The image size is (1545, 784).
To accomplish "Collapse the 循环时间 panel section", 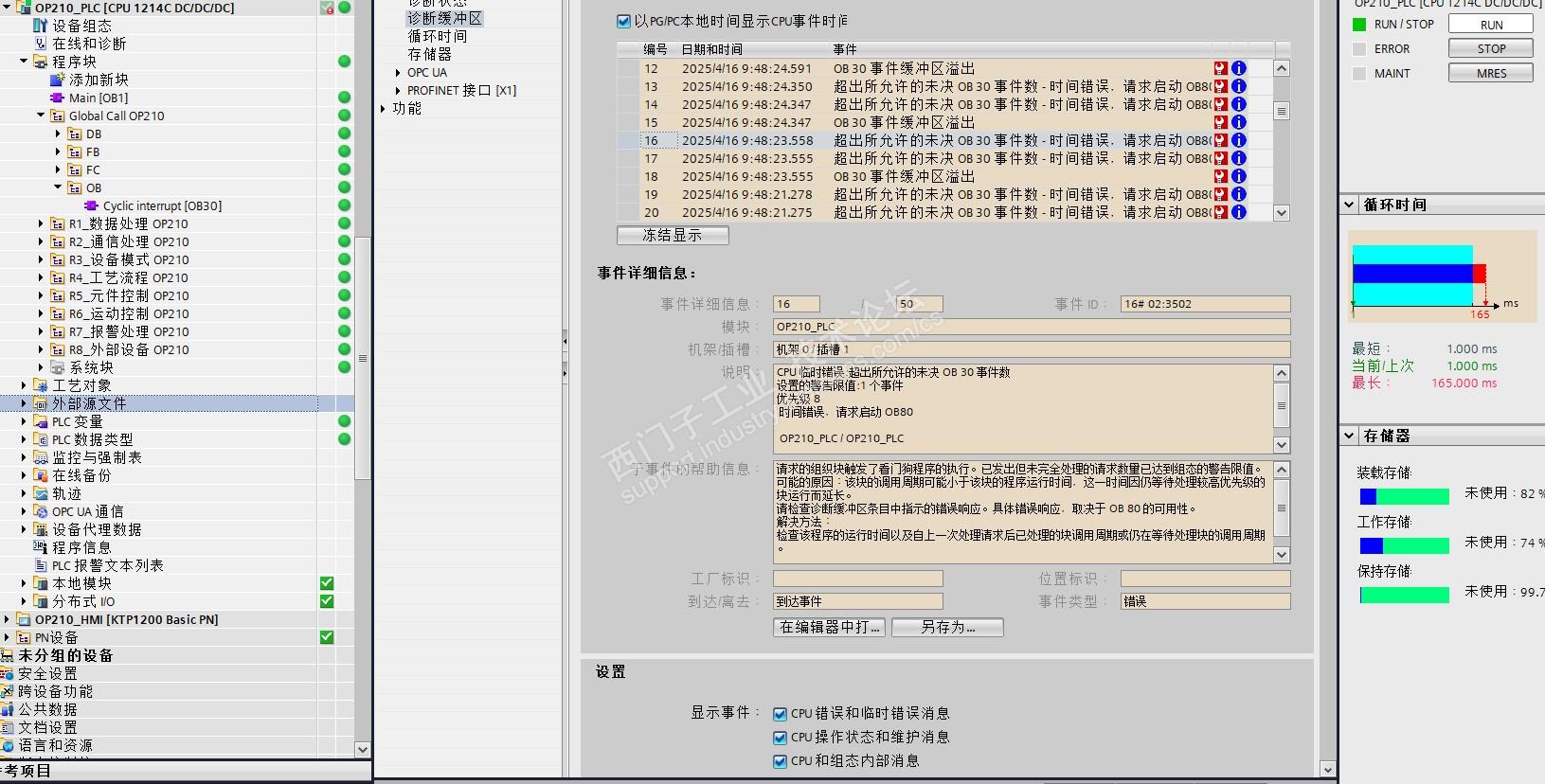I will (x=1349, y=205).
